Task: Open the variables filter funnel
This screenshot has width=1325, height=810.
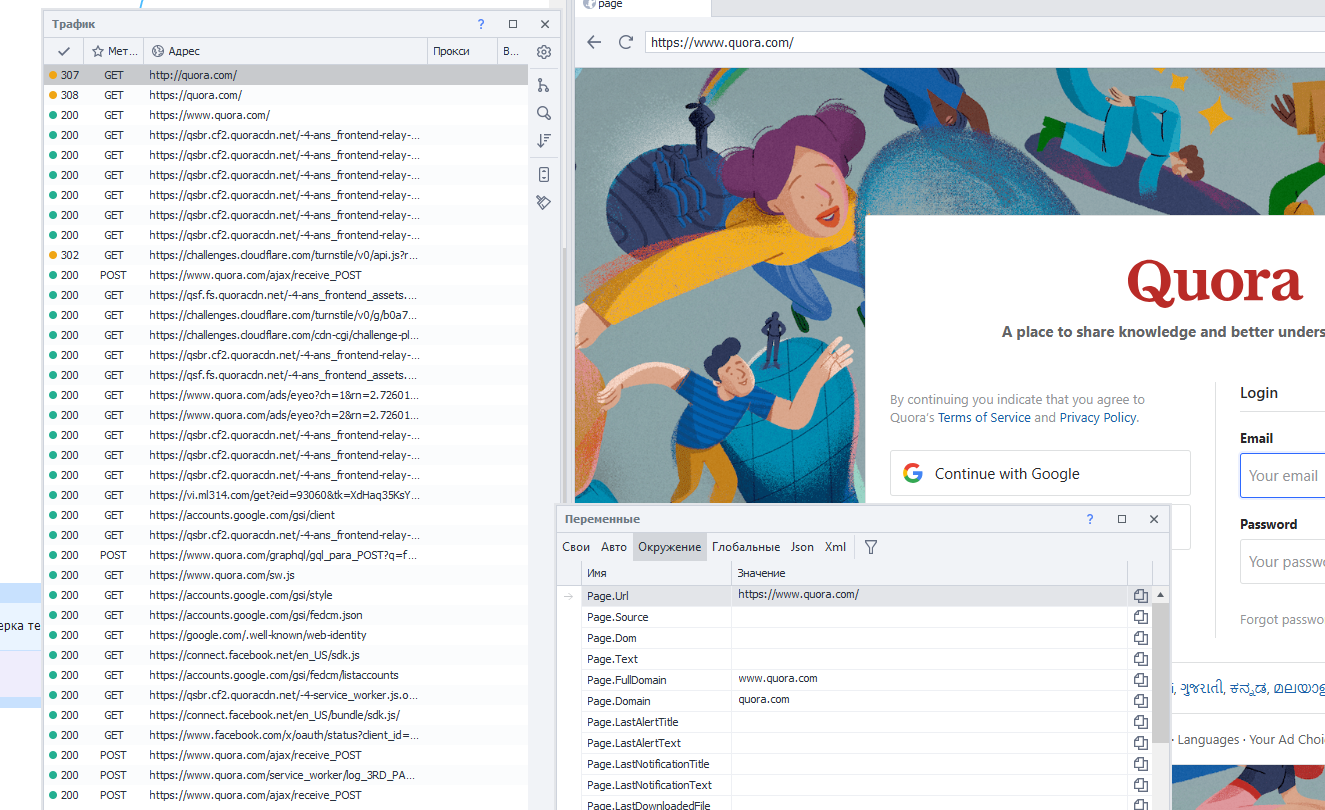Action: (871, 547)
